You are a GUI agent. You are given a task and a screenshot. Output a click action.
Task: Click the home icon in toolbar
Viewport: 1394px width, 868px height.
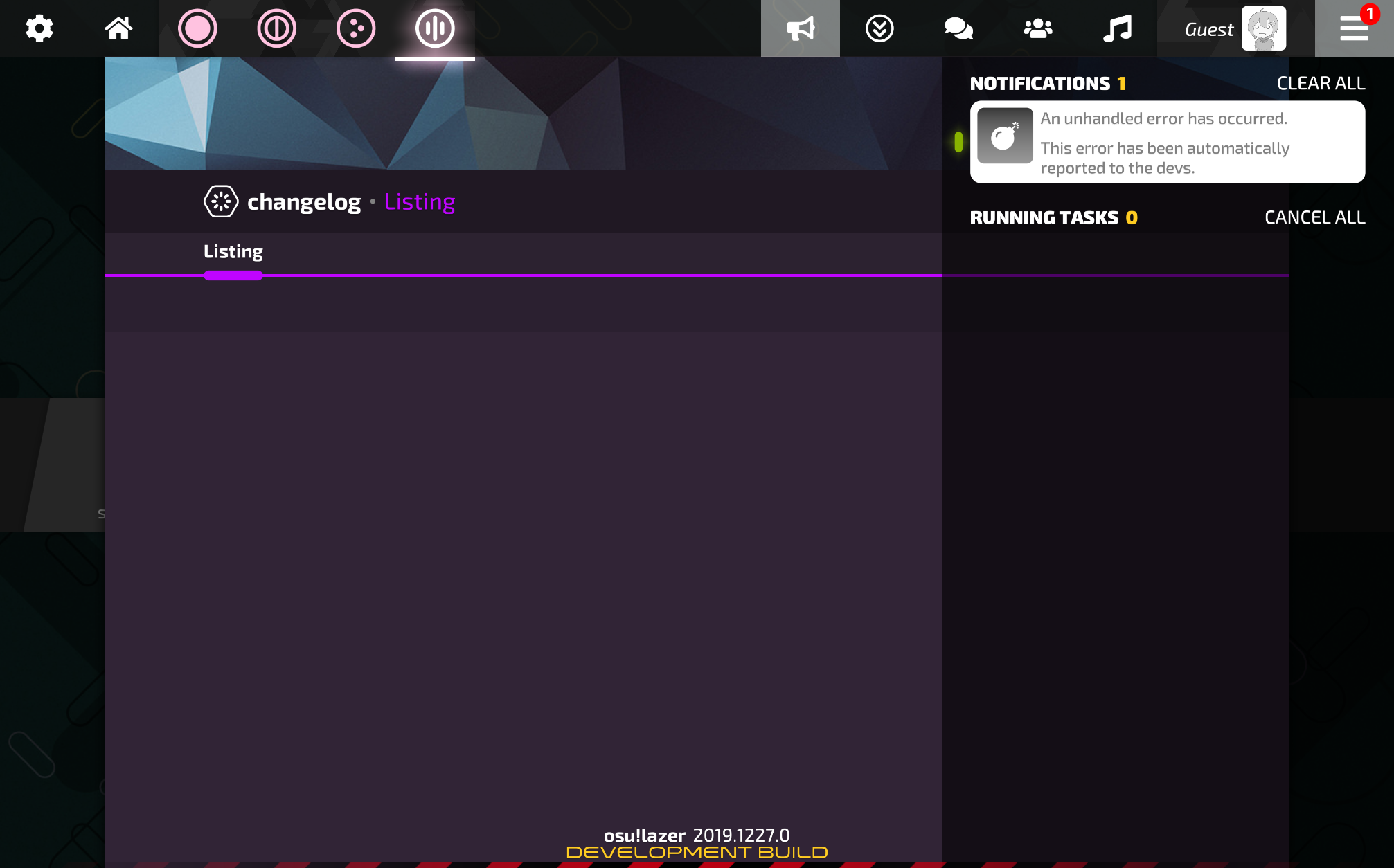point(118,28)
